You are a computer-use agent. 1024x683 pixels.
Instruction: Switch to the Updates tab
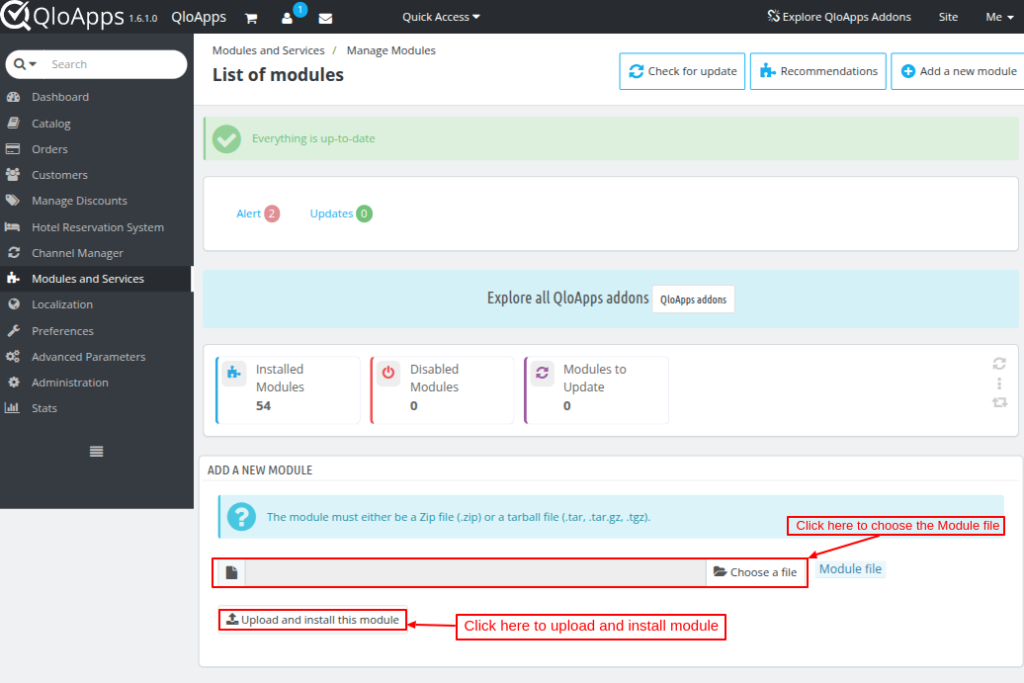click(341, 214)
